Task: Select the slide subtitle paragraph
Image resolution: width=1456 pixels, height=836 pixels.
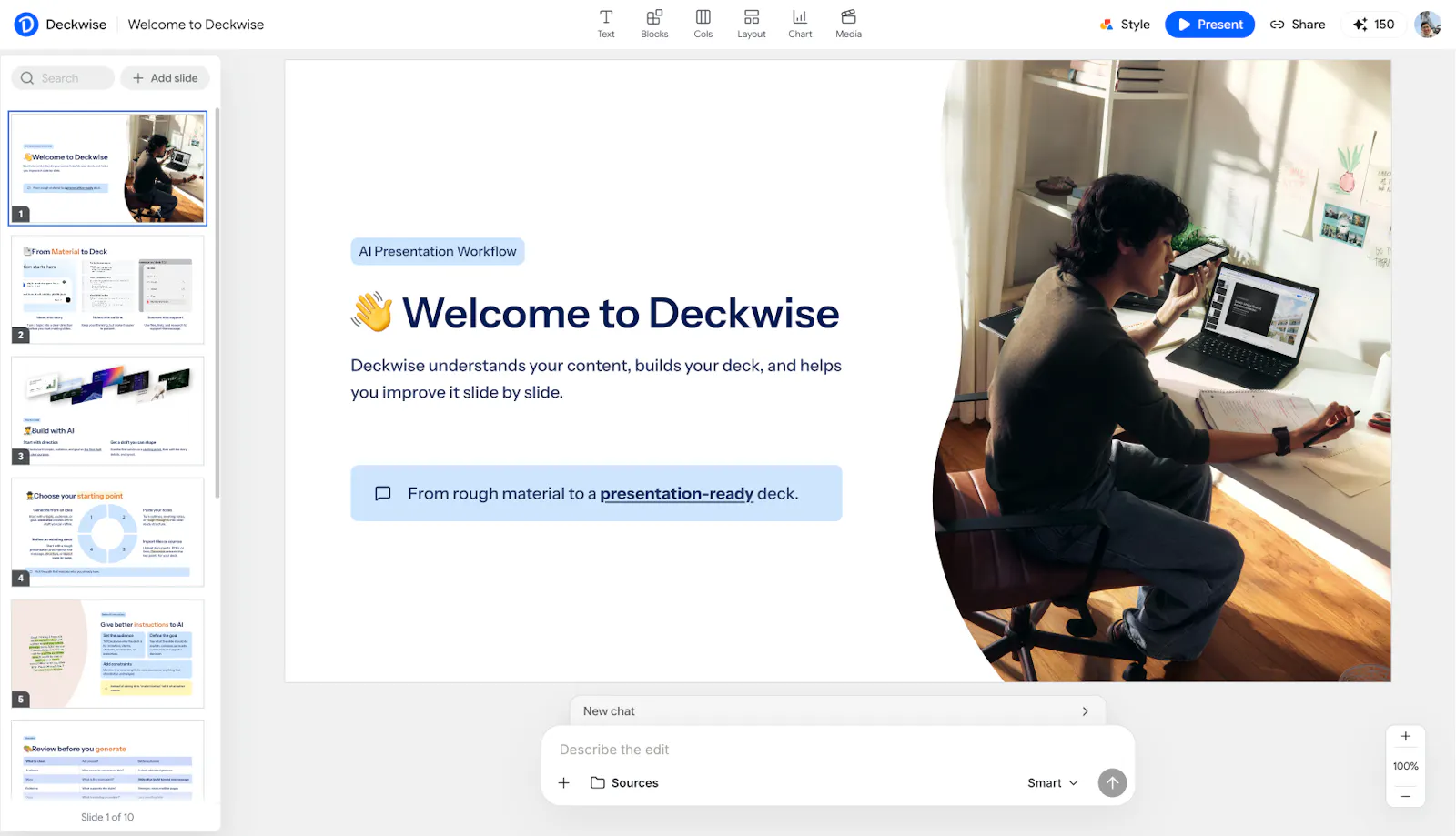Action: 596,378
